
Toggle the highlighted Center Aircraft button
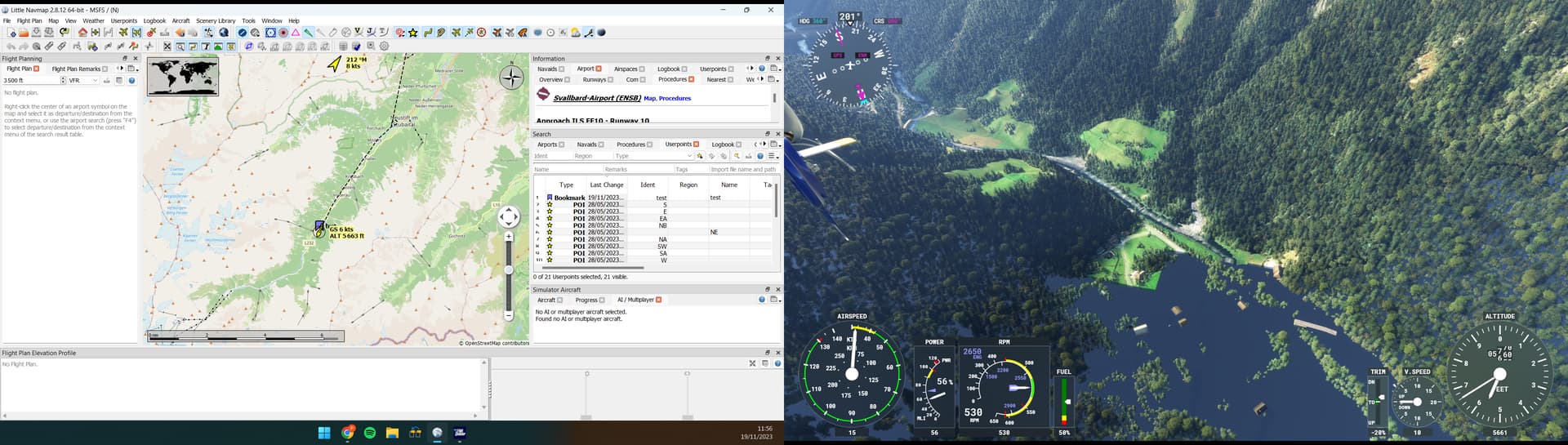coord(136,33)
